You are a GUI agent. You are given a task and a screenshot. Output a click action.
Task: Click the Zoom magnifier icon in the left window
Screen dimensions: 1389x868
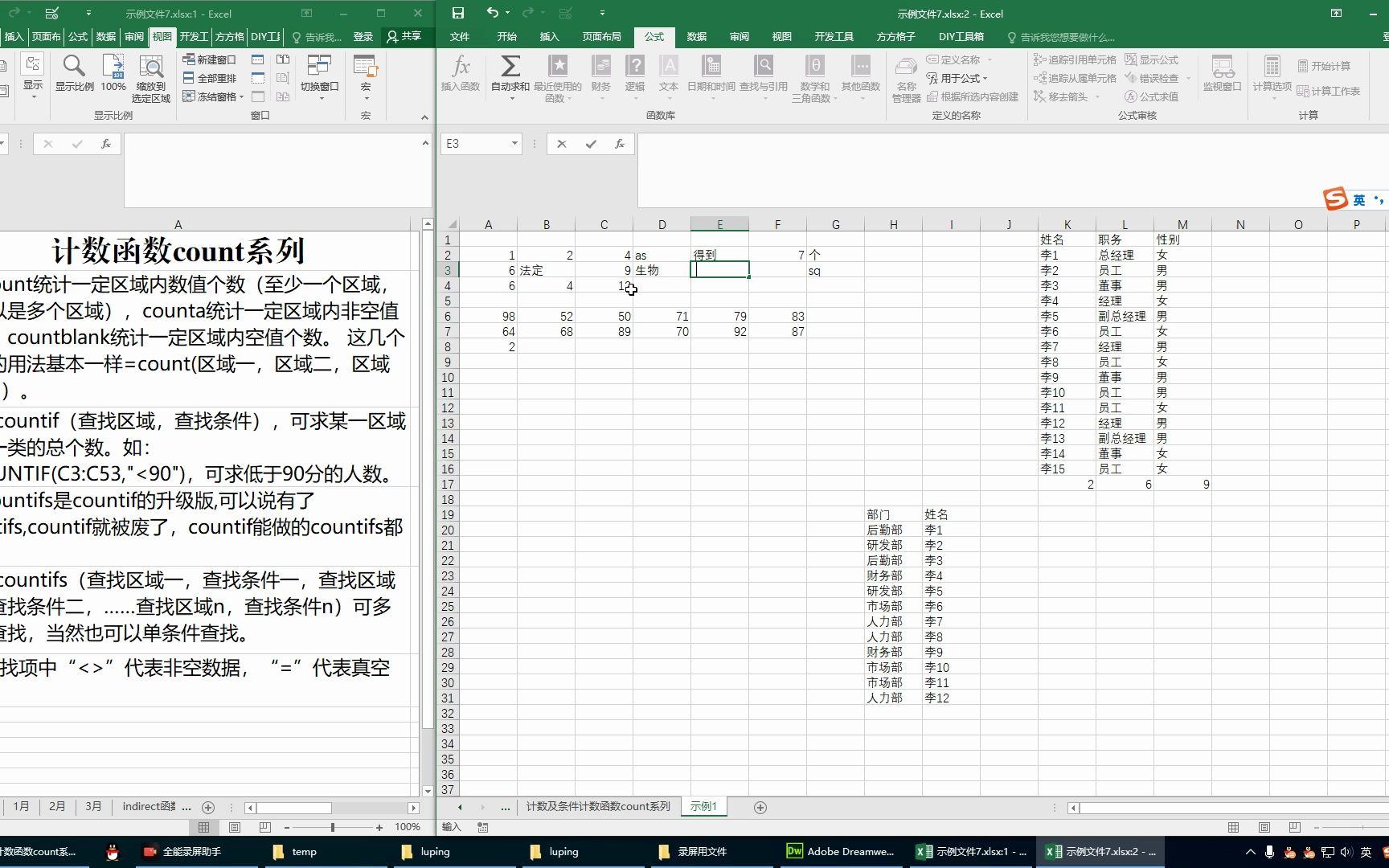pos(74,66)
